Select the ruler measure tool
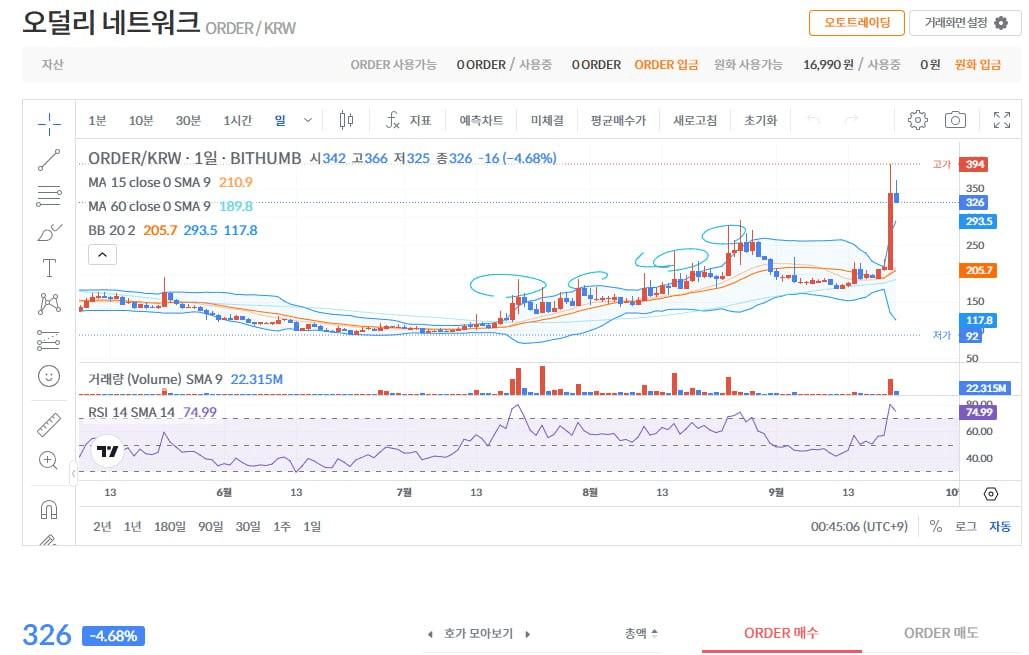The height and width of the screenshot is (655, 1029). click(49, 425)
